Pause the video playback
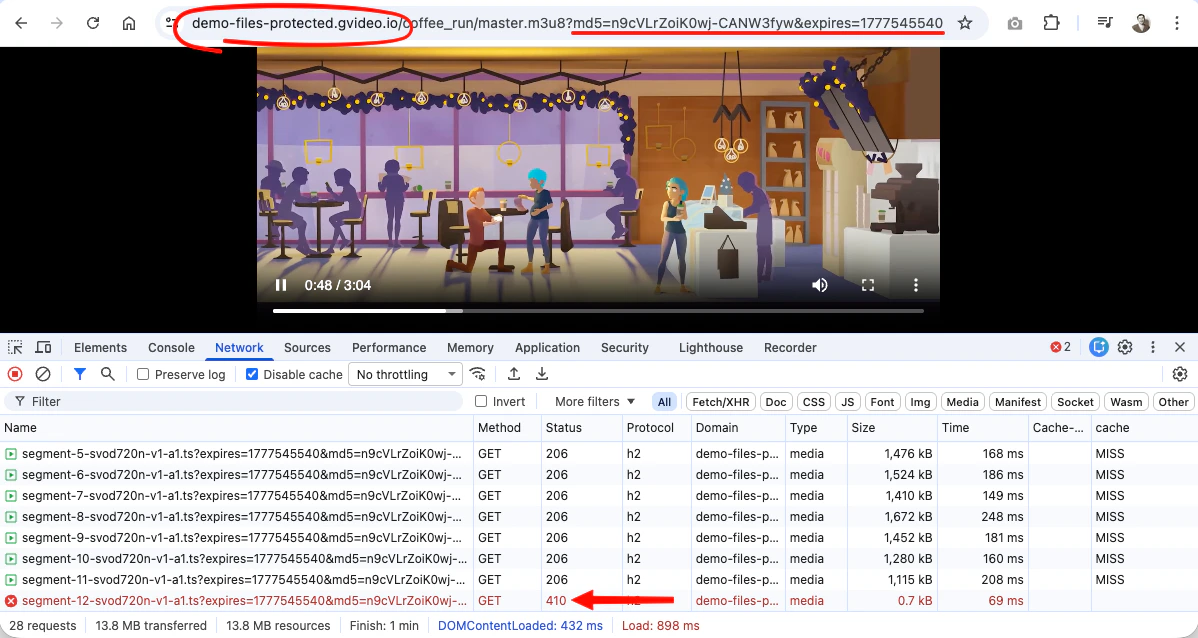This screenshot has height=638, width=1198. point(280,285)
